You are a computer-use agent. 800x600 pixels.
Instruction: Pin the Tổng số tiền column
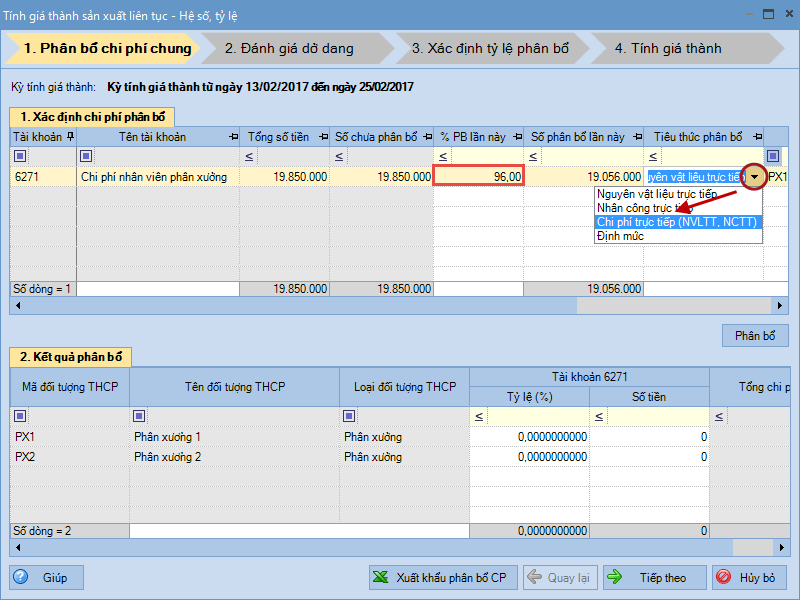point(322,137)
